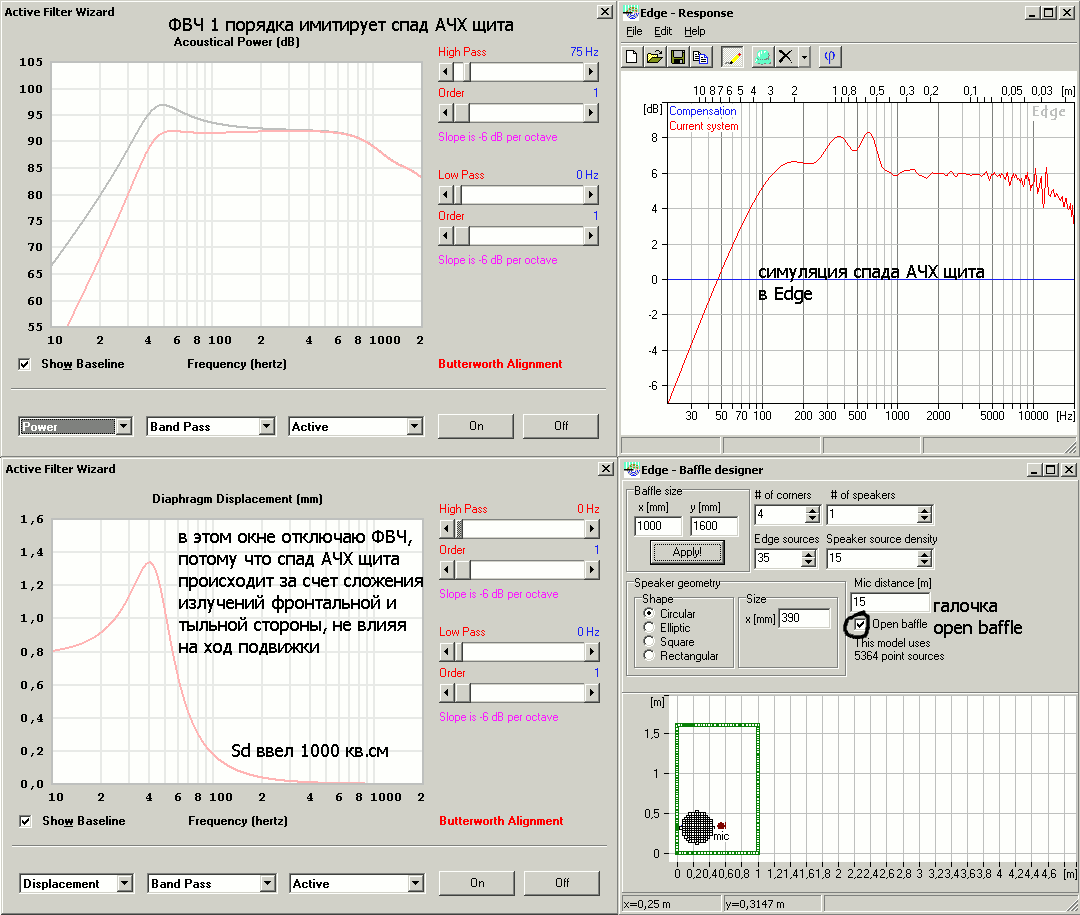Viewport: 1080px width, 915px height.
Task: Click the teal overlay icon in Edge toolbar
Action: point(762,57)
